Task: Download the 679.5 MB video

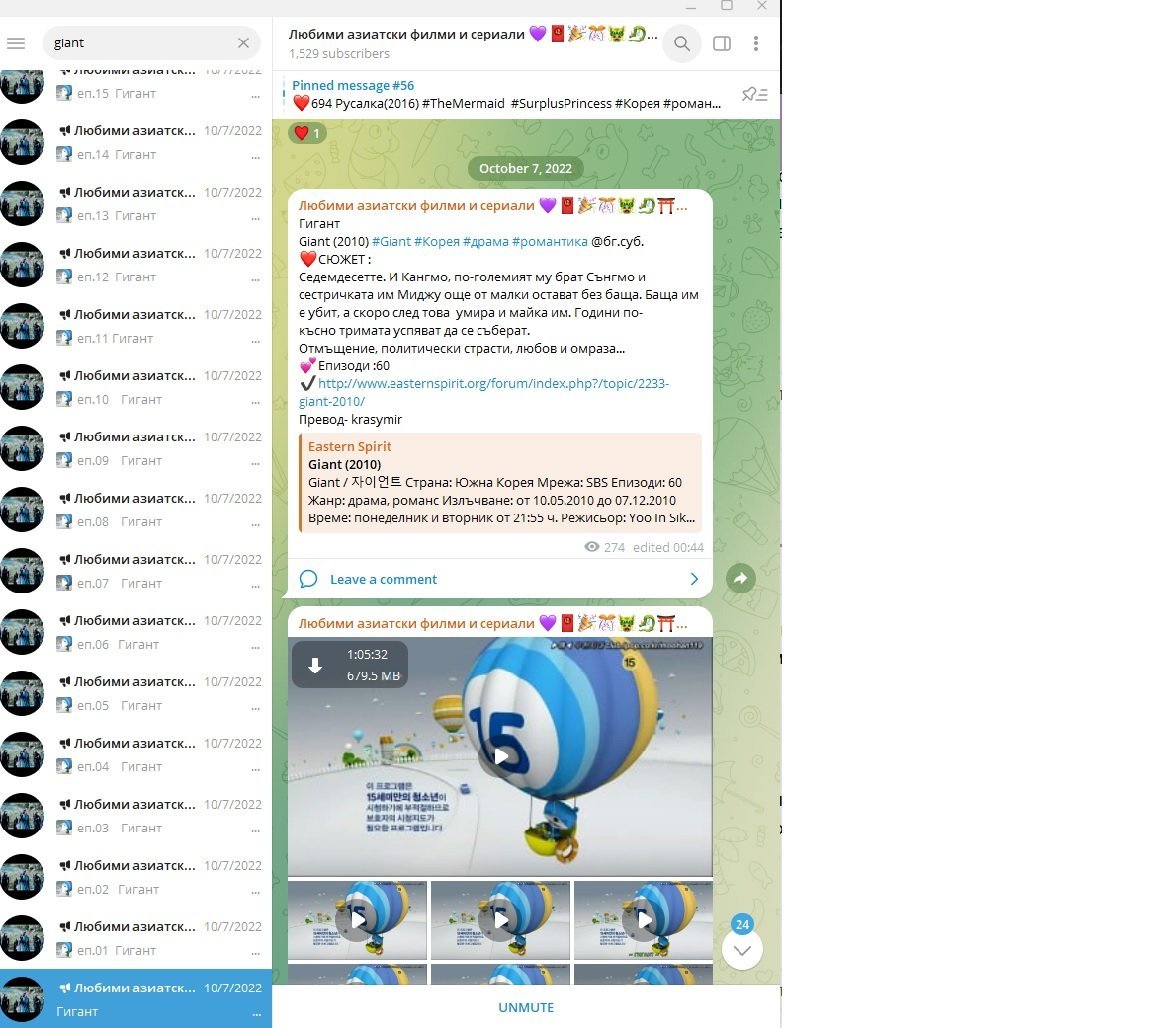Action: [315, 665]
